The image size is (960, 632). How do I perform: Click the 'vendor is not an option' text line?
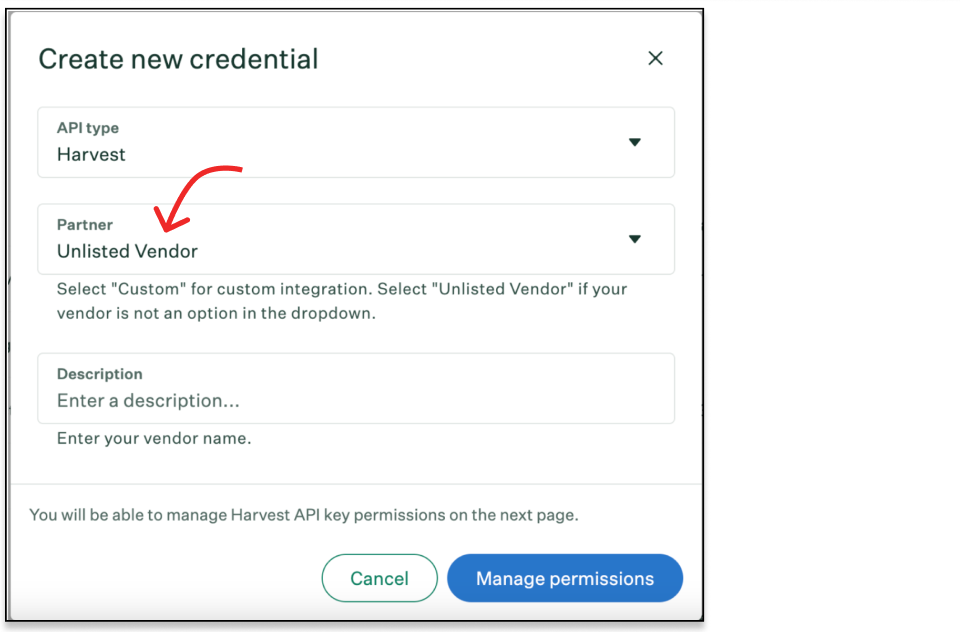click(x=216, y=313)
